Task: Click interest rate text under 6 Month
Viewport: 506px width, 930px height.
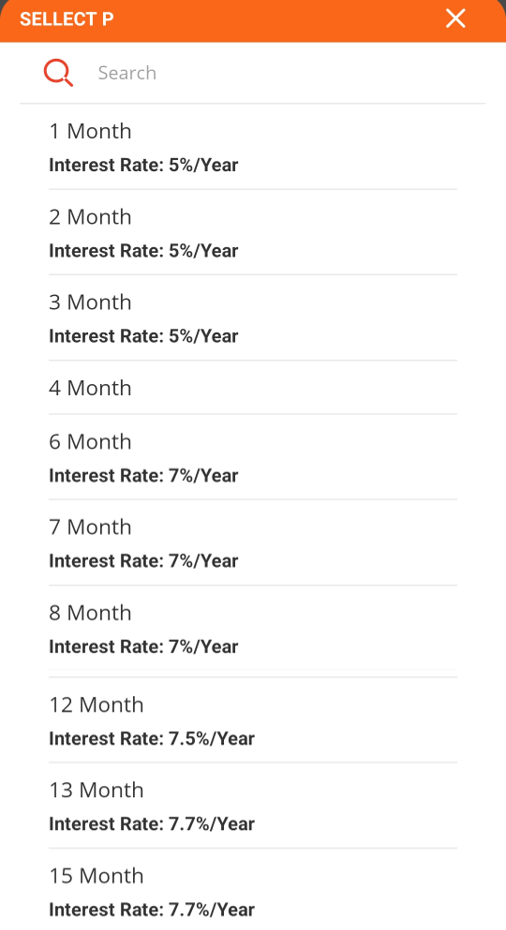Action: point(144,476)
